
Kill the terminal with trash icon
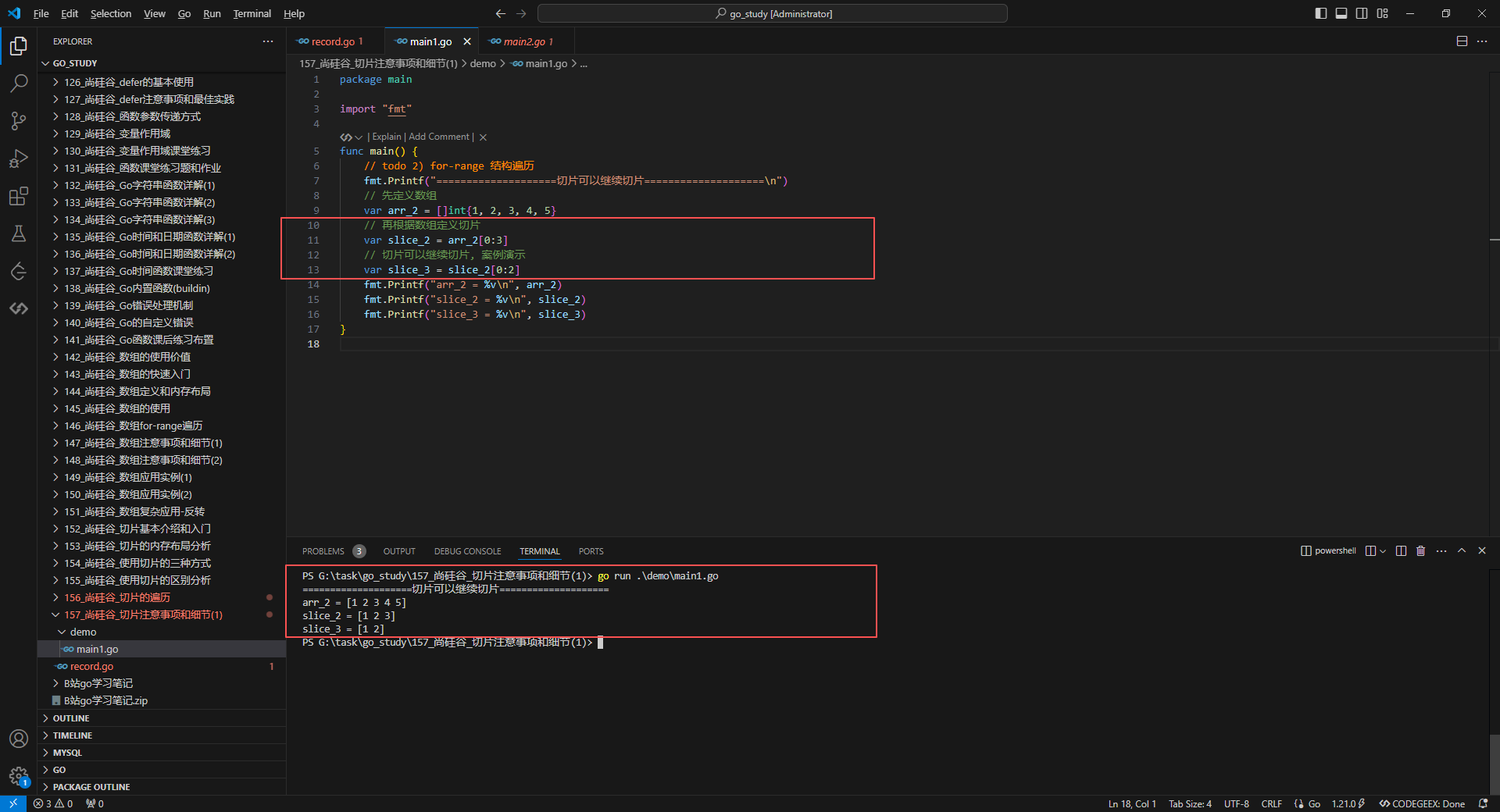[1420, 551]
